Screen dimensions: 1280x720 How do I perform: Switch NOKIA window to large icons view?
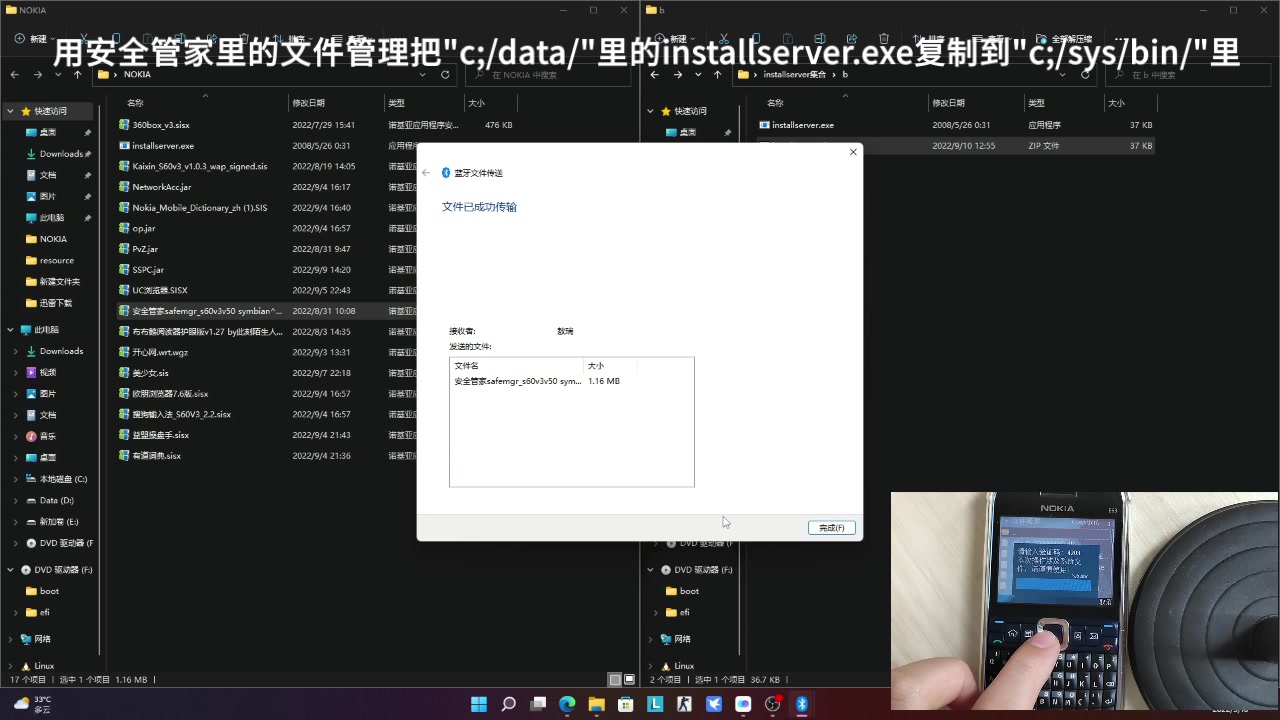pyautogui.click(x=628, y=679)
